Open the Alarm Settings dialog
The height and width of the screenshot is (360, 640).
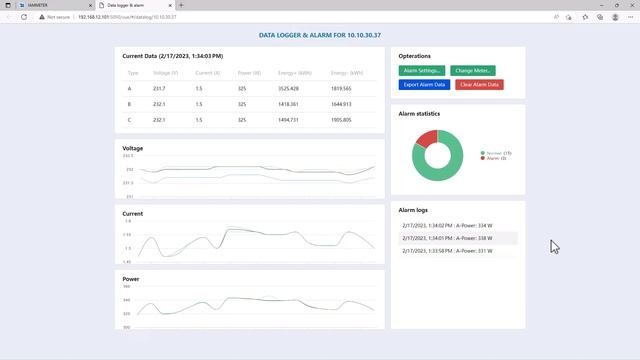[x=422, y=71]
